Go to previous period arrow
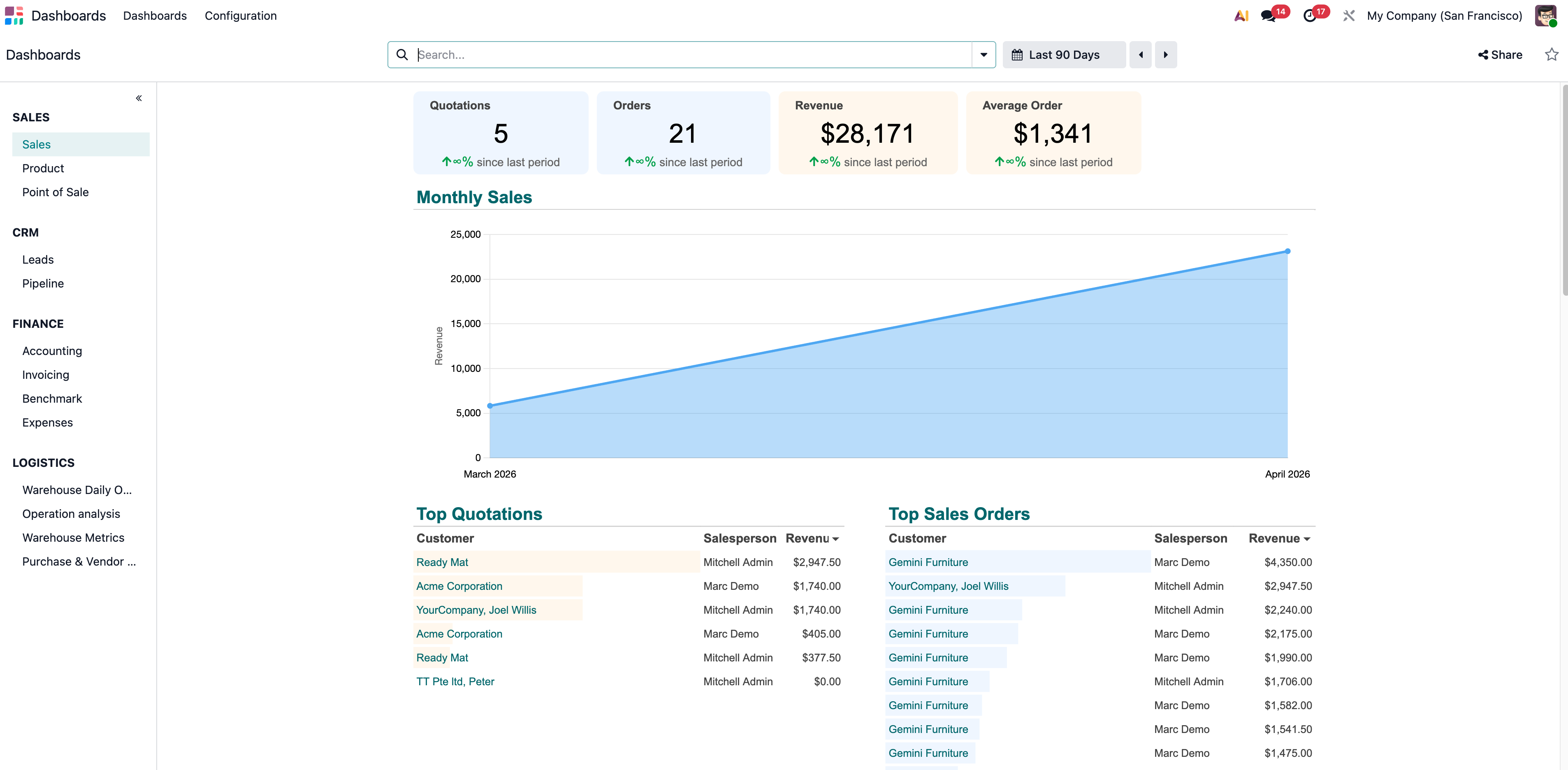The image size is (1568, 770). [1141, 55]
